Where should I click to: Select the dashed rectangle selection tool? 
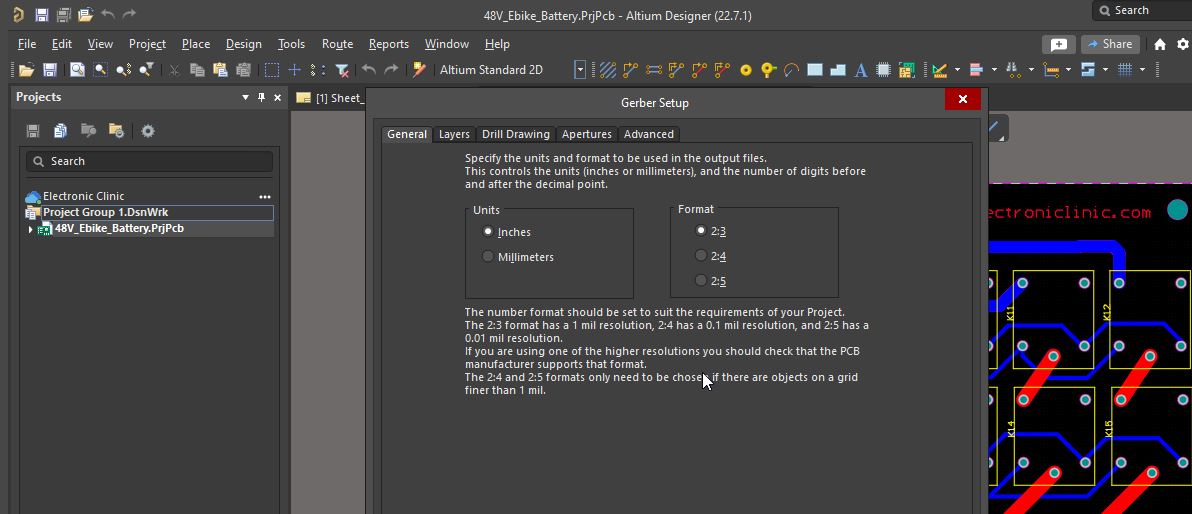pyautogui.click(x=271, y=70)
